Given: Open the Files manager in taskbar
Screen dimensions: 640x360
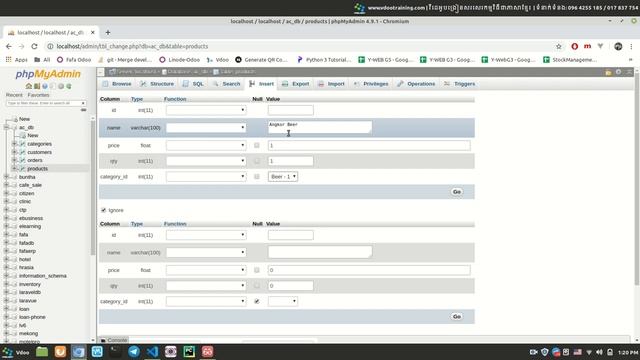Looking at the screenshot, I should [42, 351].
